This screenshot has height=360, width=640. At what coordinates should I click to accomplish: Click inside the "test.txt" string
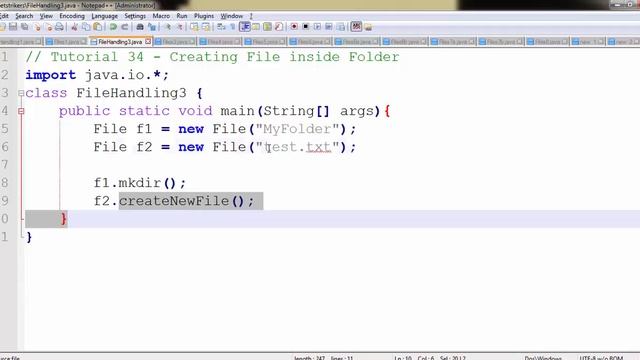(297, 147)
